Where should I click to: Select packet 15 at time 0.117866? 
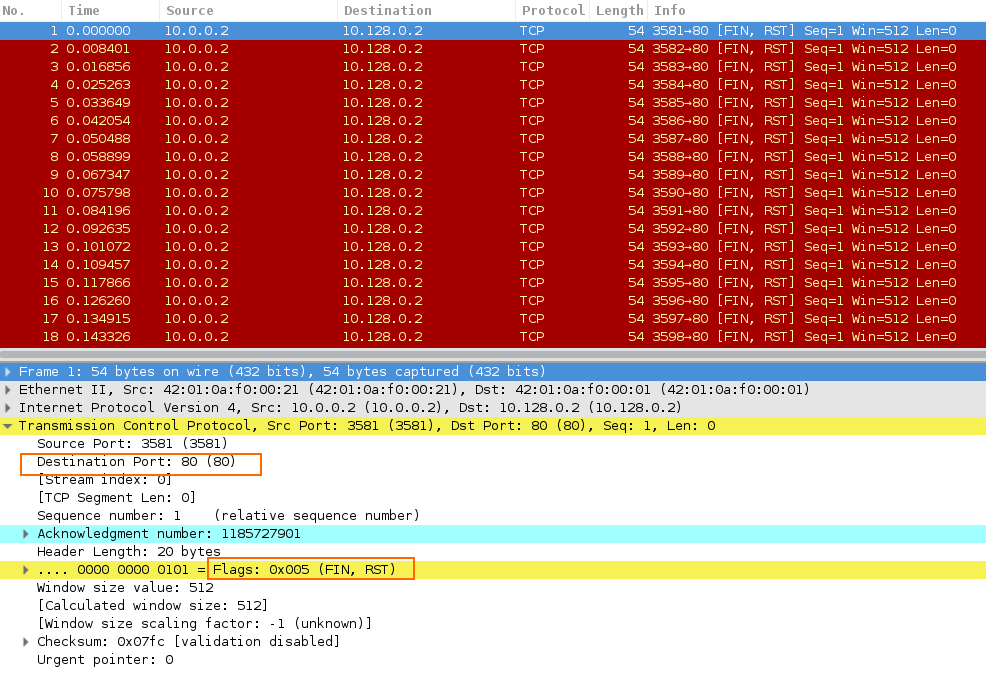point(493,282)
